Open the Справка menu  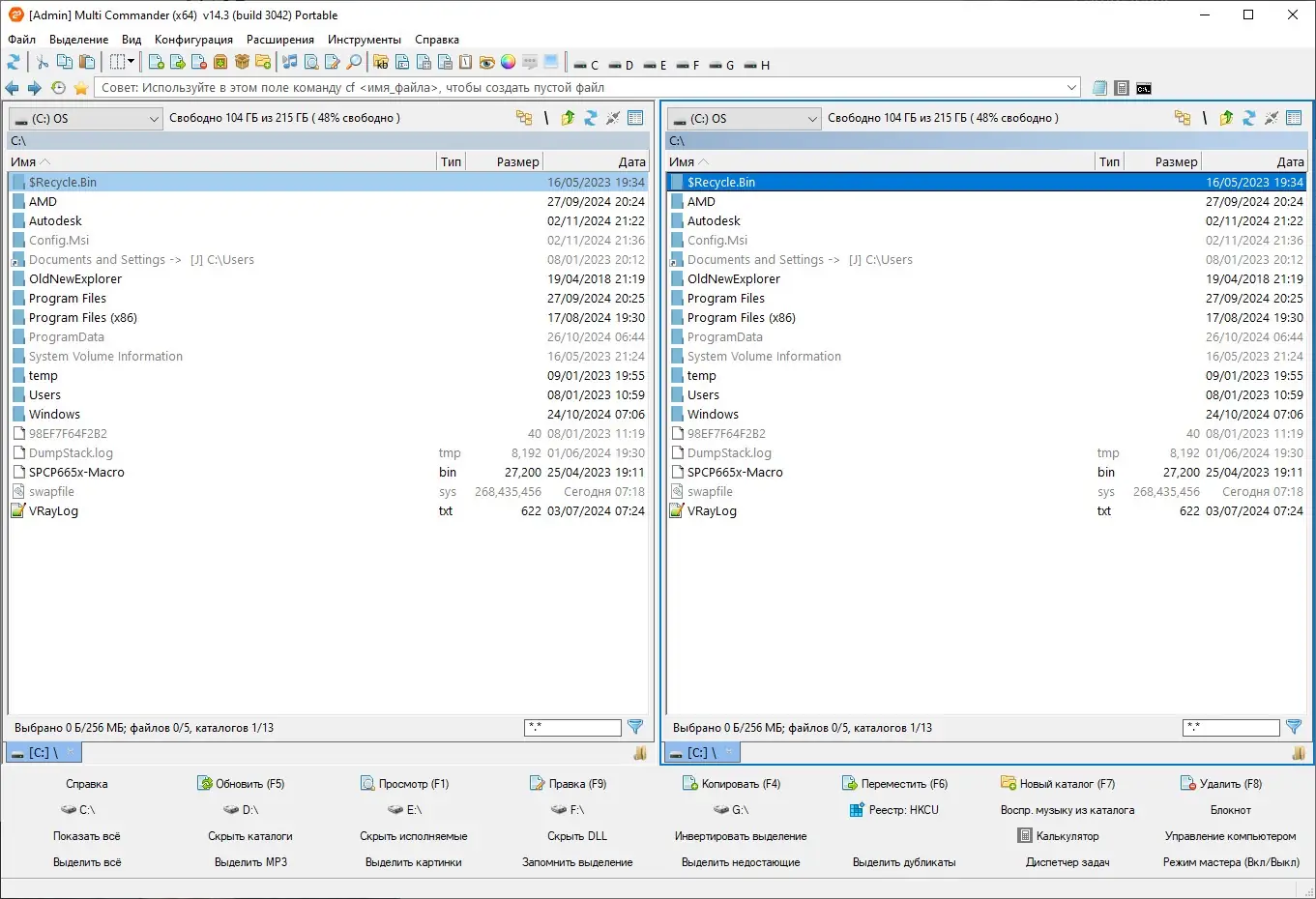click(x=437, y=40)
